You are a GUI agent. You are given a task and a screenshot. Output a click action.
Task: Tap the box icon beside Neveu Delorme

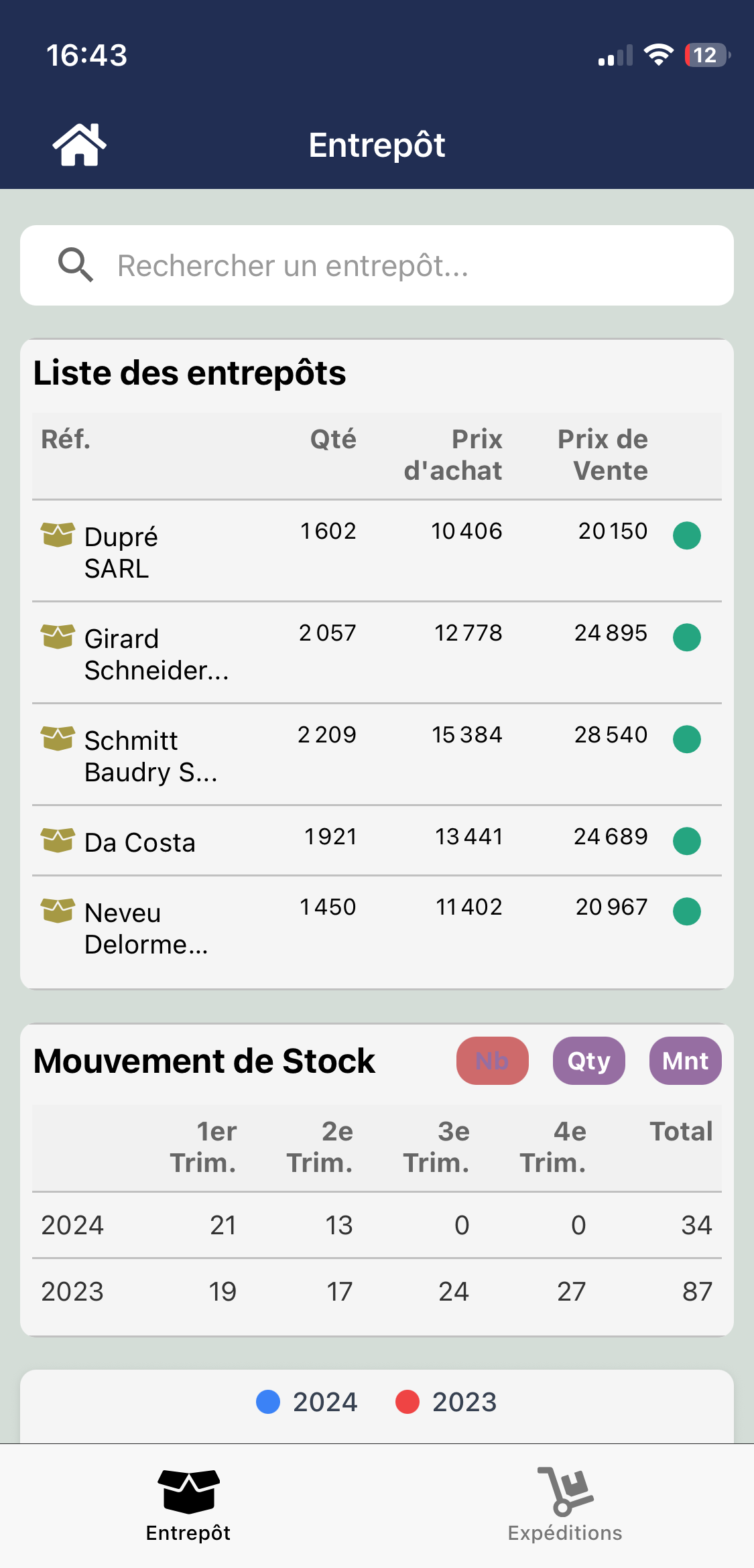[x=58, y=911]
